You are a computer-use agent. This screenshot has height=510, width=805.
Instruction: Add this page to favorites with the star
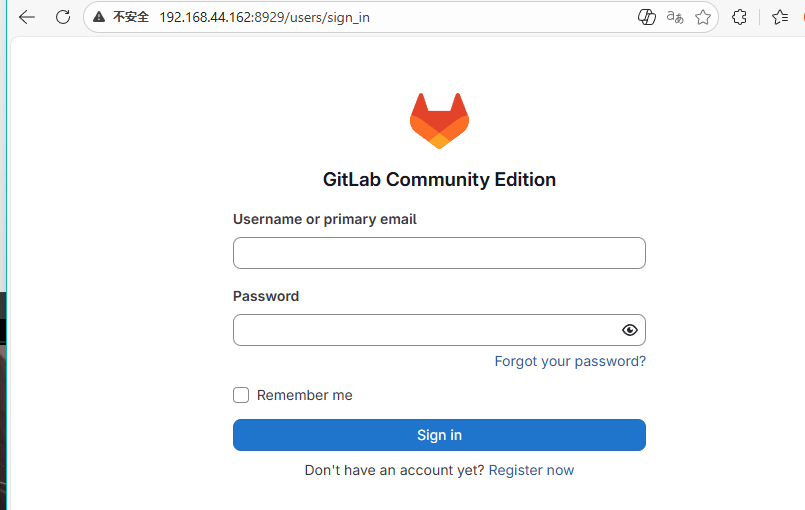(x=703, y=17)
